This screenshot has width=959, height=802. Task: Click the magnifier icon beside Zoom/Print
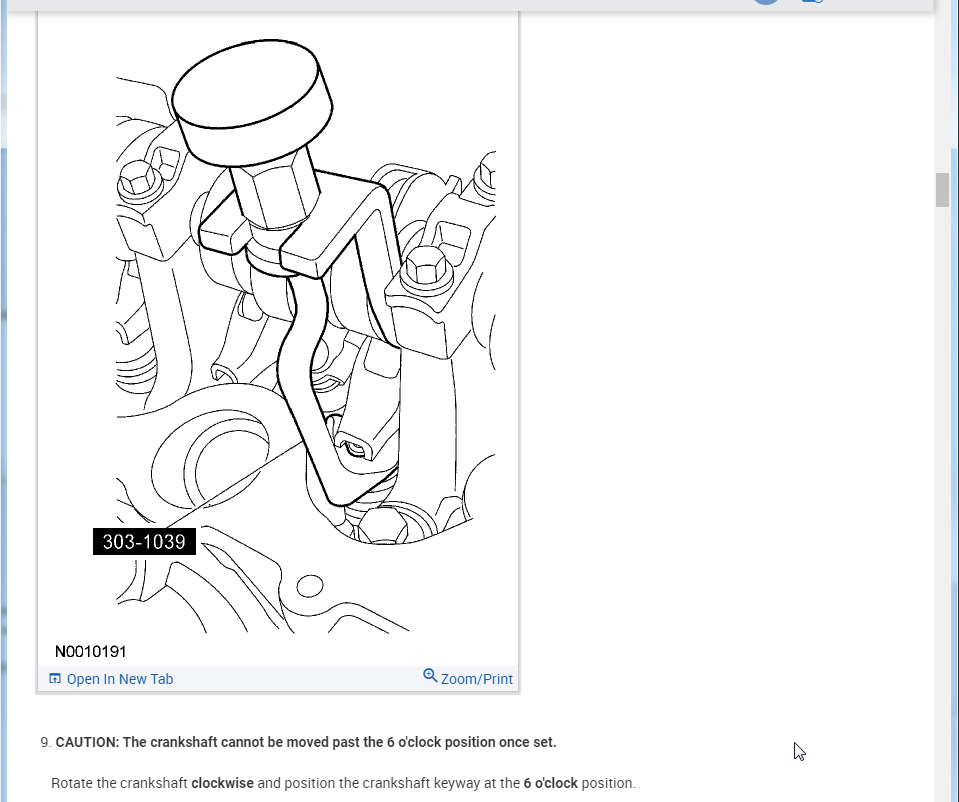(x=430, y=676)
